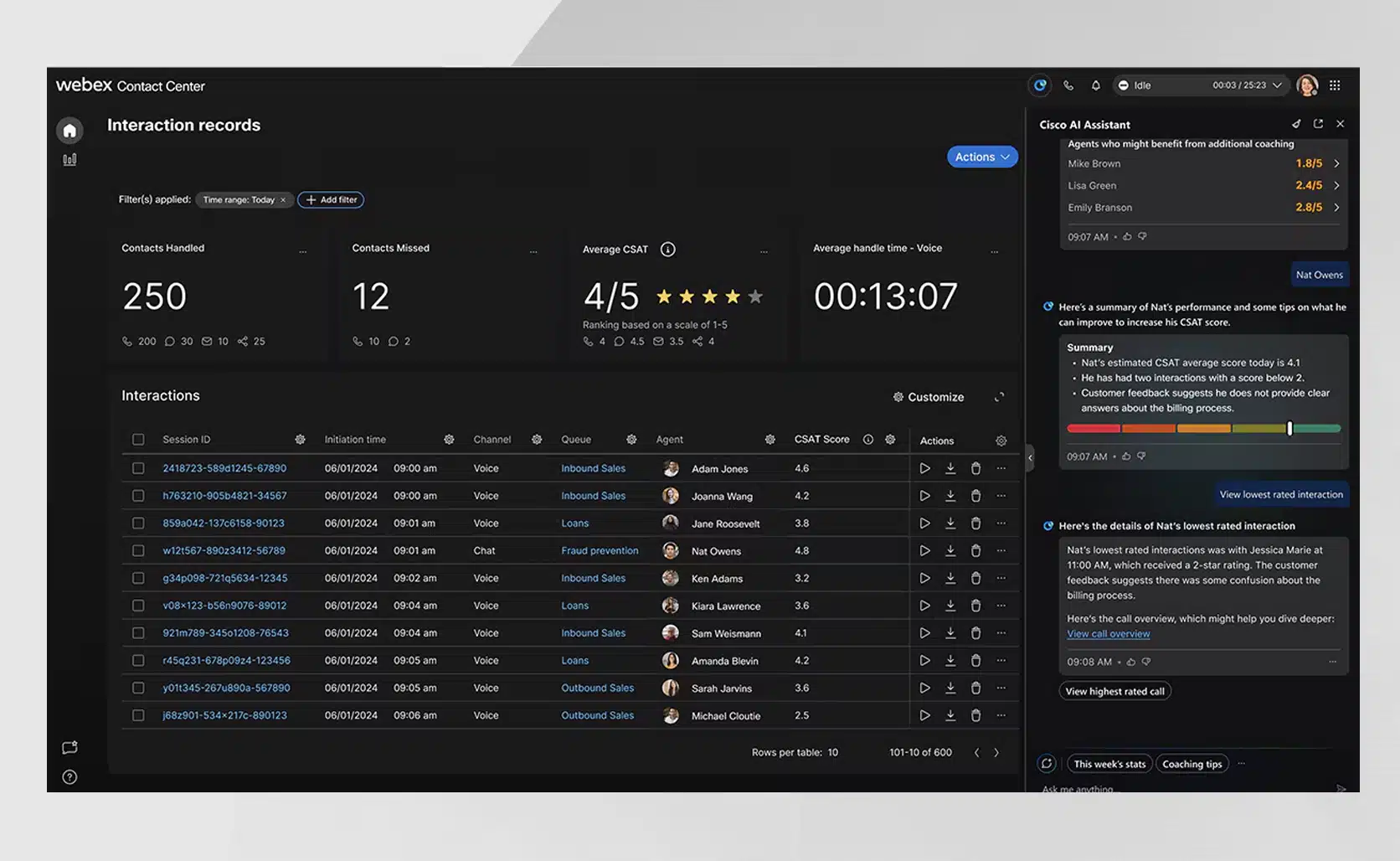The image size is (1400, 861).
Task: Collapse the AI Assistant side panel handle
Action: tap(1030, 457)
